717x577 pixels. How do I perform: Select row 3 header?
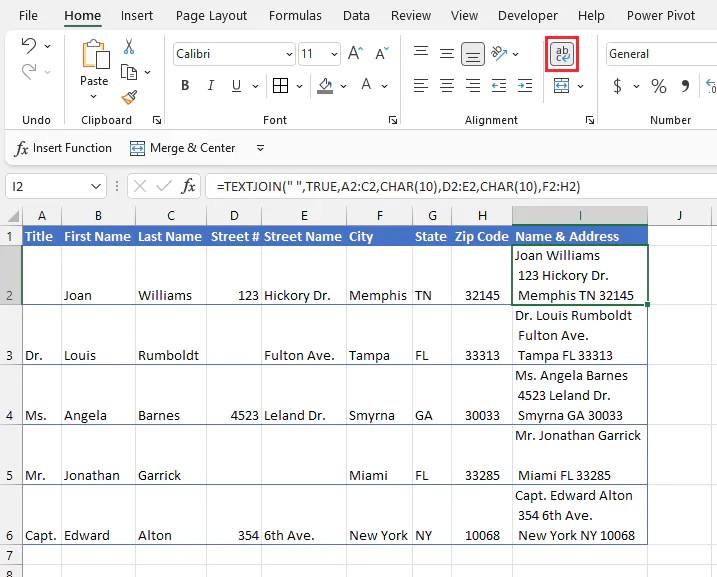11,335
